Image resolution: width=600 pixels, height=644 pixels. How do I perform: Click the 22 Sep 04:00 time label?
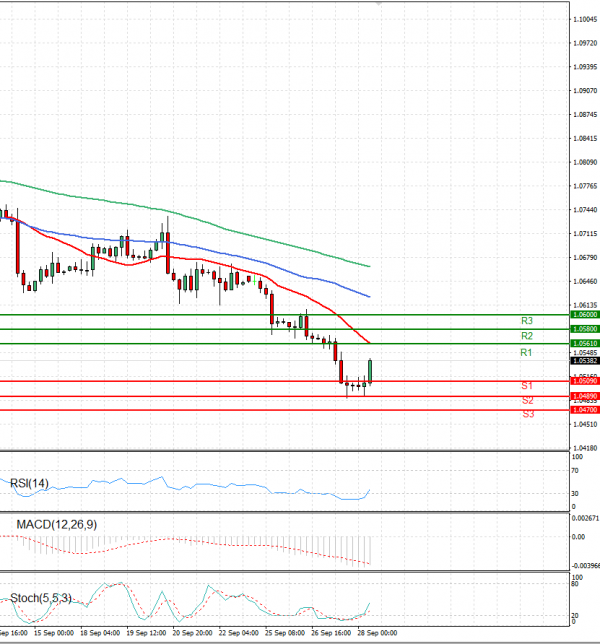(239, 633)
